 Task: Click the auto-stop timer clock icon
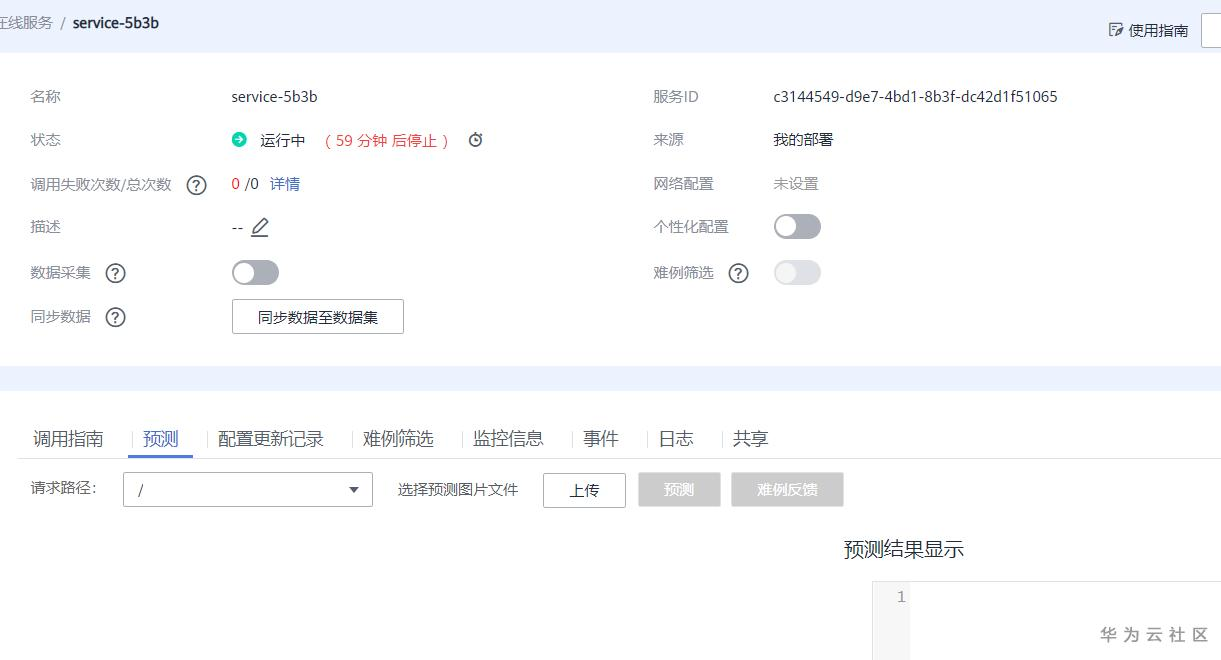pos(475,140)
